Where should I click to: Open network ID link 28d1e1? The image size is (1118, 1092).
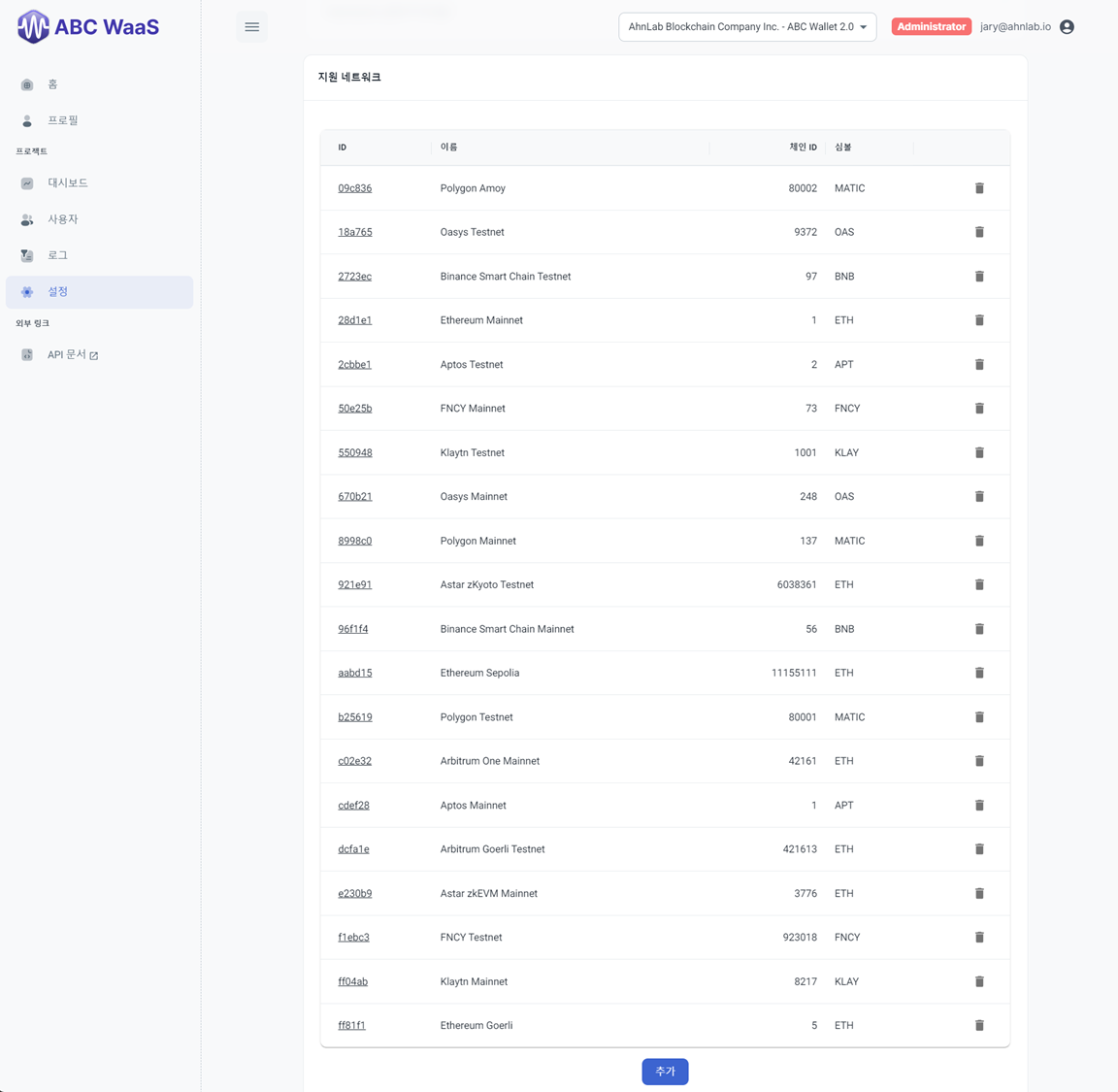click(x=354, y=320)
